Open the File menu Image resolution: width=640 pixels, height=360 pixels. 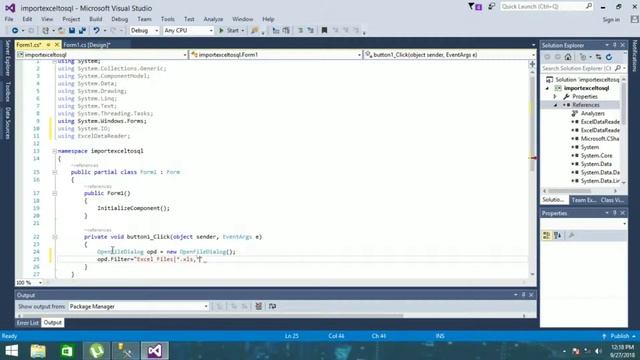tap(9, 19)
